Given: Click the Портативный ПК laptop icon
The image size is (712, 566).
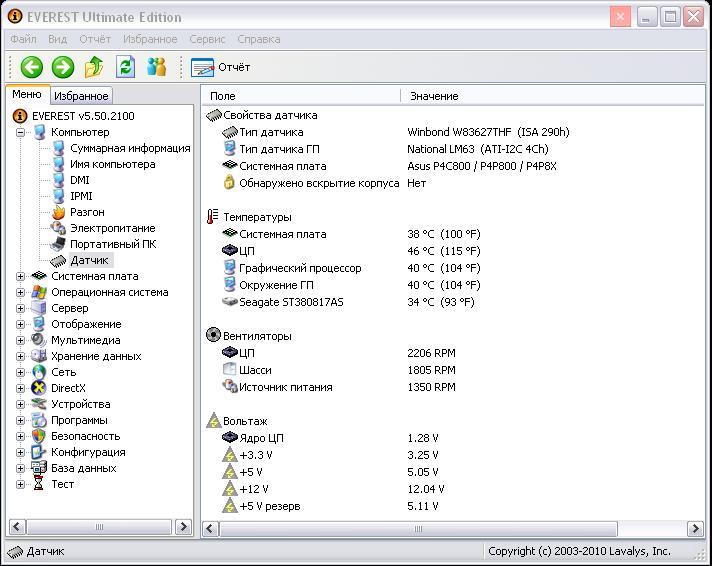Looking at the screenshot, I should (x=58, y=244).
